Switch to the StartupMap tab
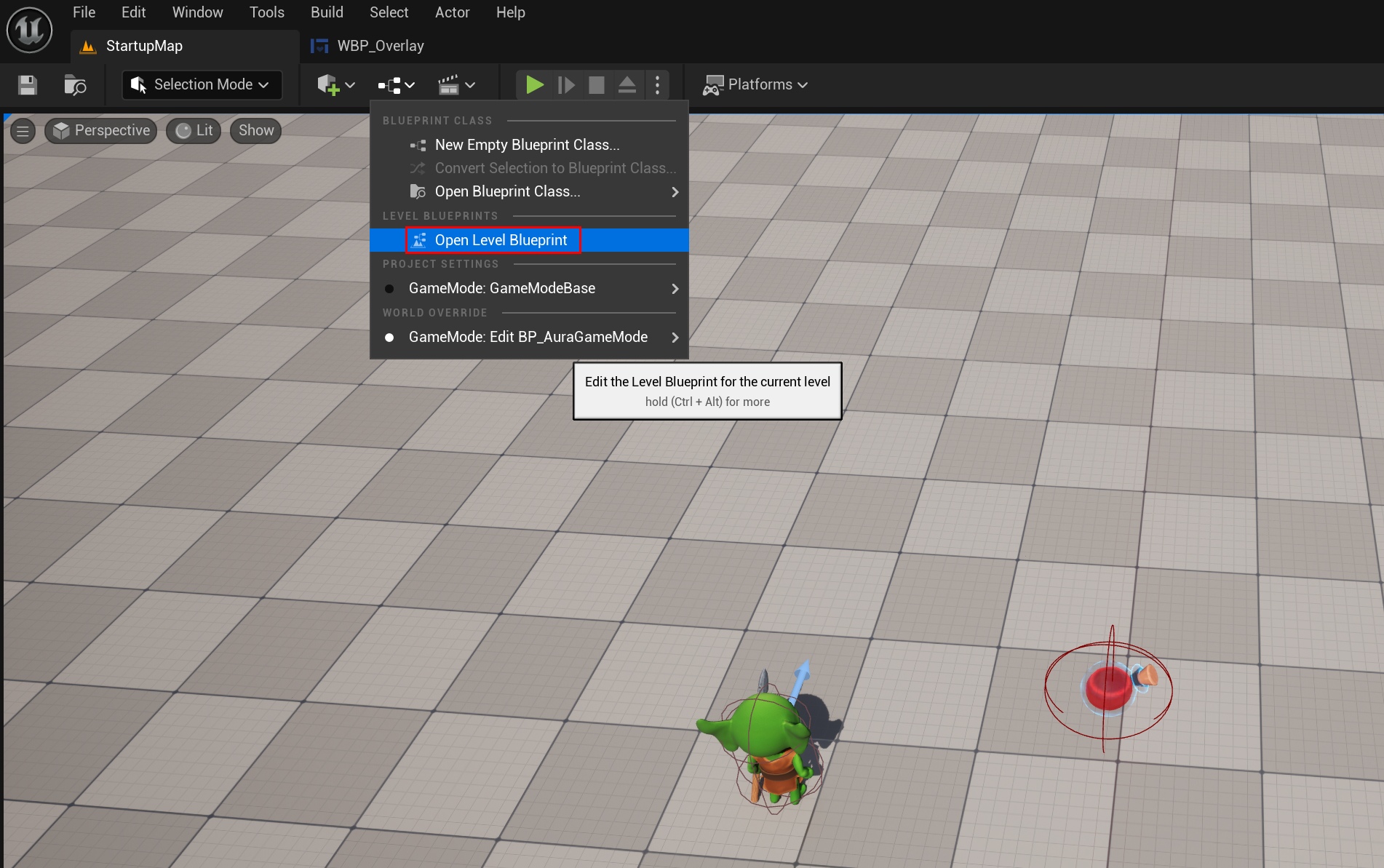Screen dimensions: 1384x868 point(185,46)
